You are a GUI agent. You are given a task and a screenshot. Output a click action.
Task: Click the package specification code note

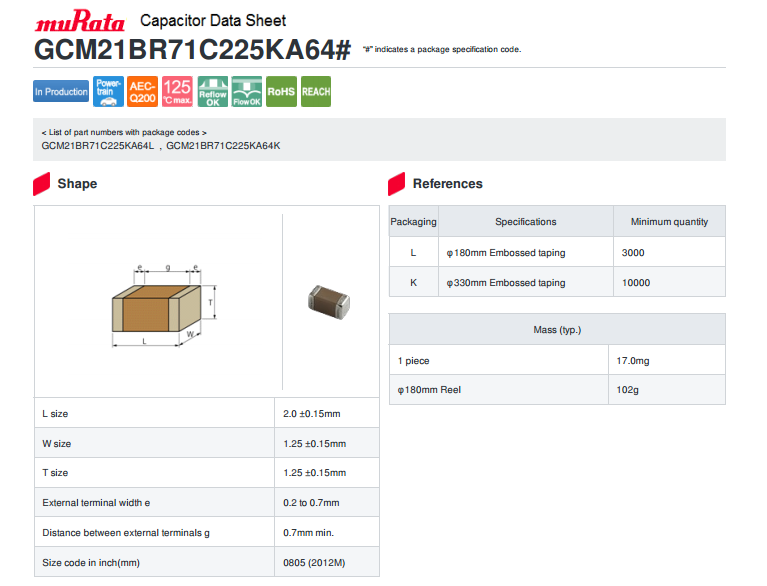pyautogui.click(x=442, y=49)
